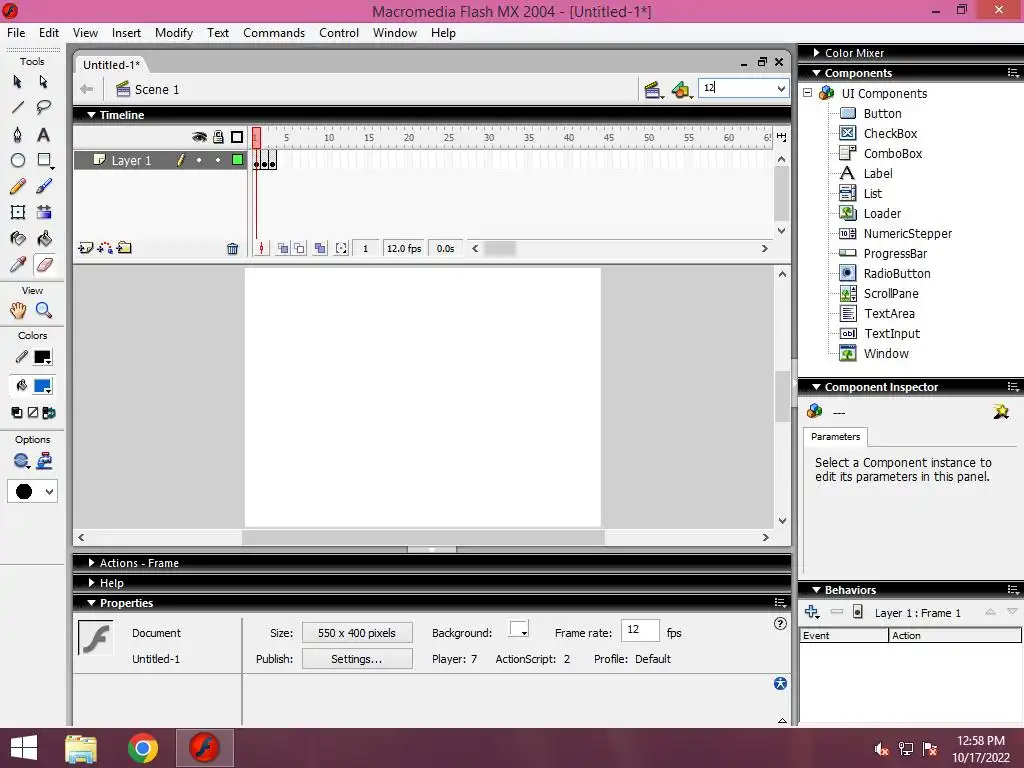This screenshot has width=1024, height=768.
Task: Toggle Edit Multiple Frames button
Action: tap(320, 248)
